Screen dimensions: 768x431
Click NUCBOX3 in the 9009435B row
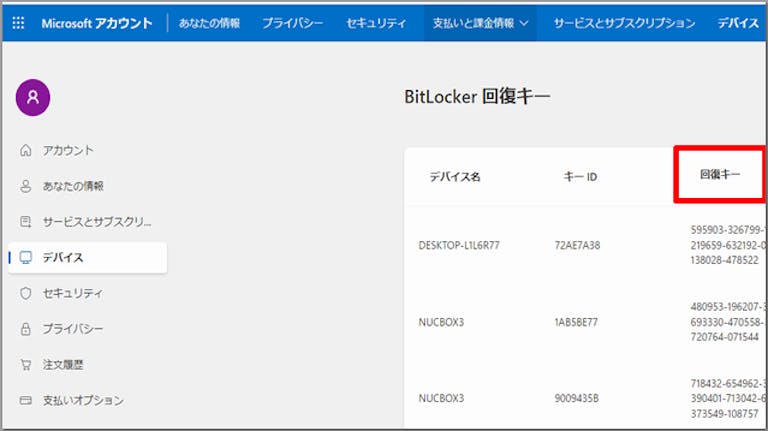click(x=441, y=399)
